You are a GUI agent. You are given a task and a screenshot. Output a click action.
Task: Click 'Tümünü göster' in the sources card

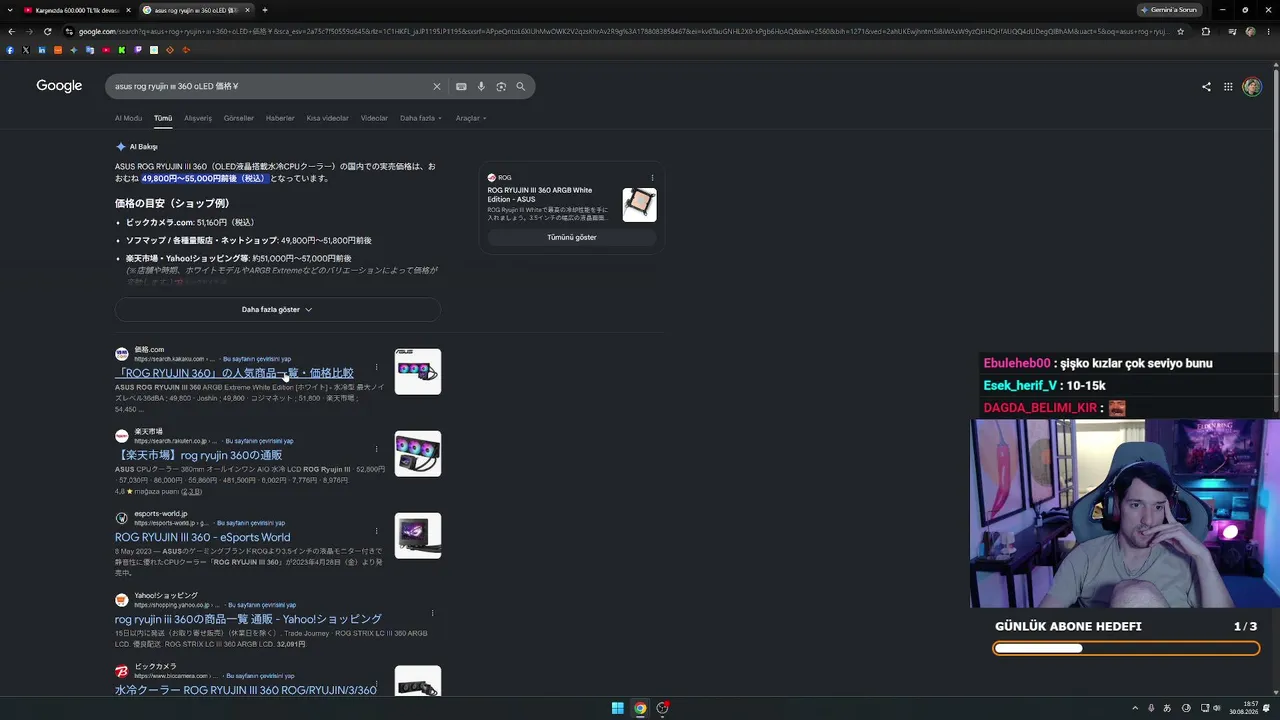click(x=572, y=237)
